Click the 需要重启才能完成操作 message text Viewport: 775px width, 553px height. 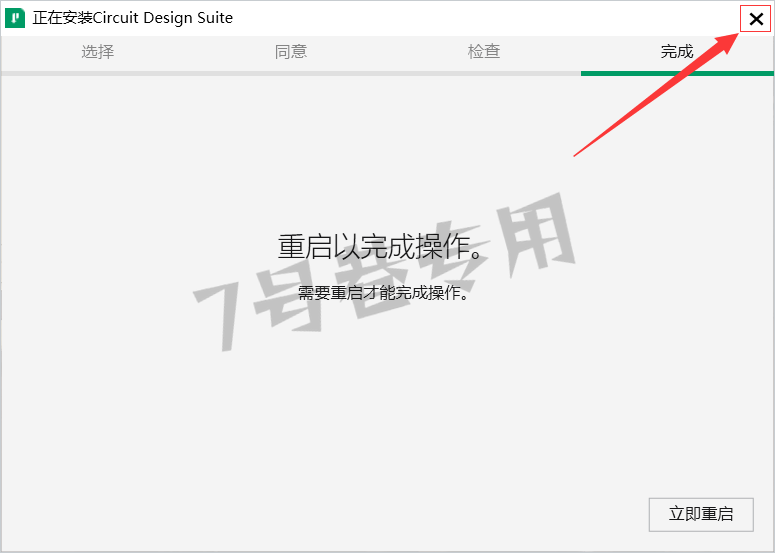click(383, 293)
